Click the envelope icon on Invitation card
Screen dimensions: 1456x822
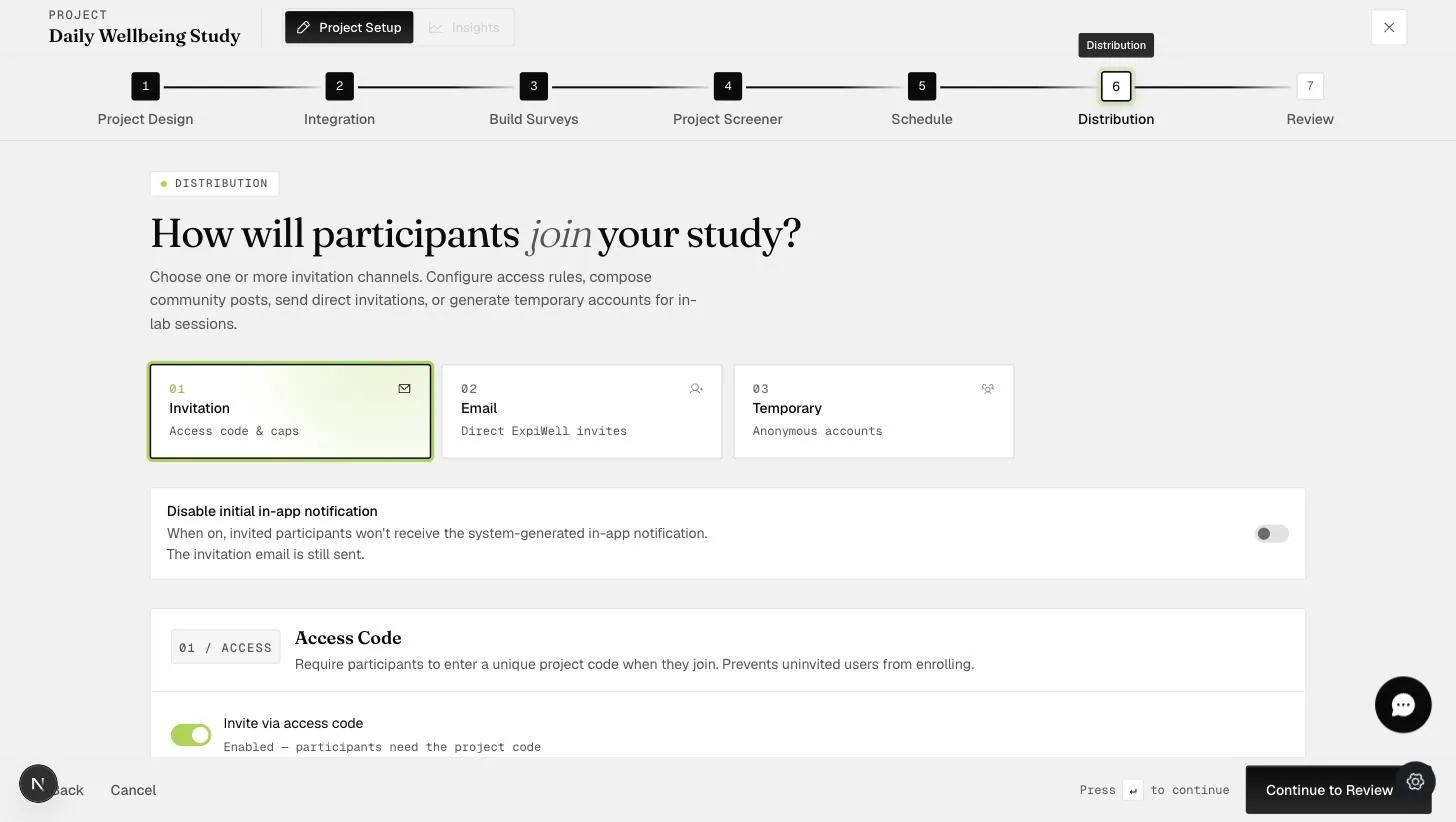(x=404, y=389)
